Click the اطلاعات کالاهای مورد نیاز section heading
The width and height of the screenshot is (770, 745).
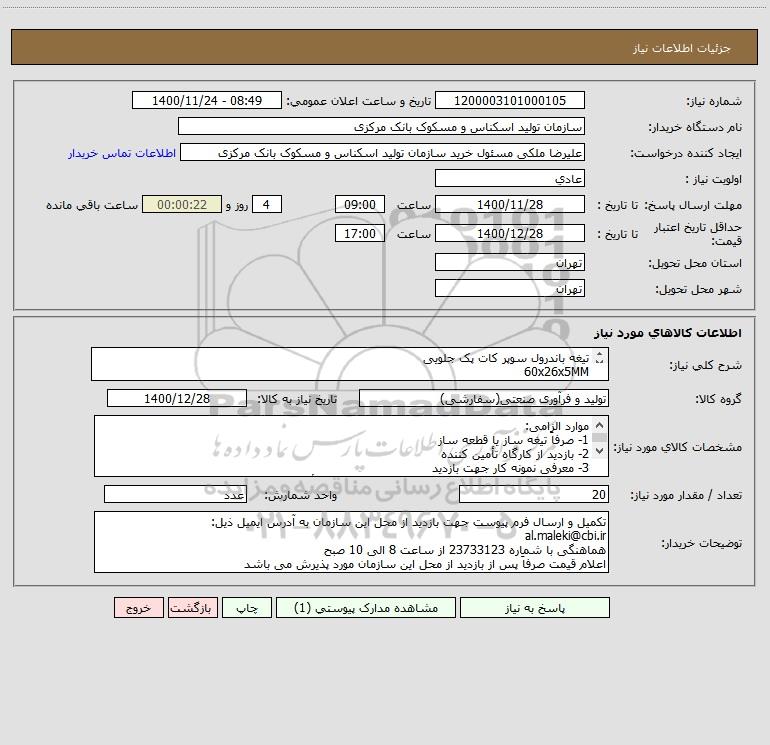[x=668, y=333]
